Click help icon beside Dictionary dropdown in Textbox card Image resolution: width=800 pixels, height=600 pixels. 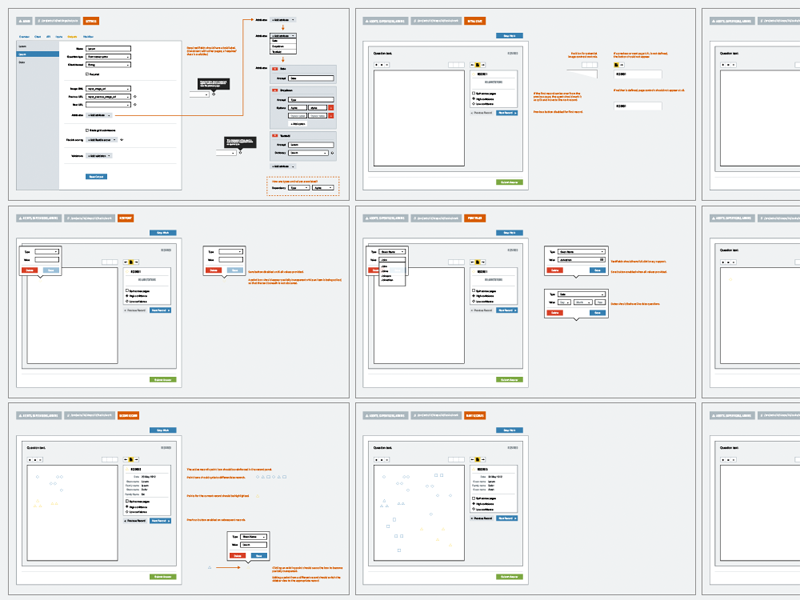tap(332, 153)
